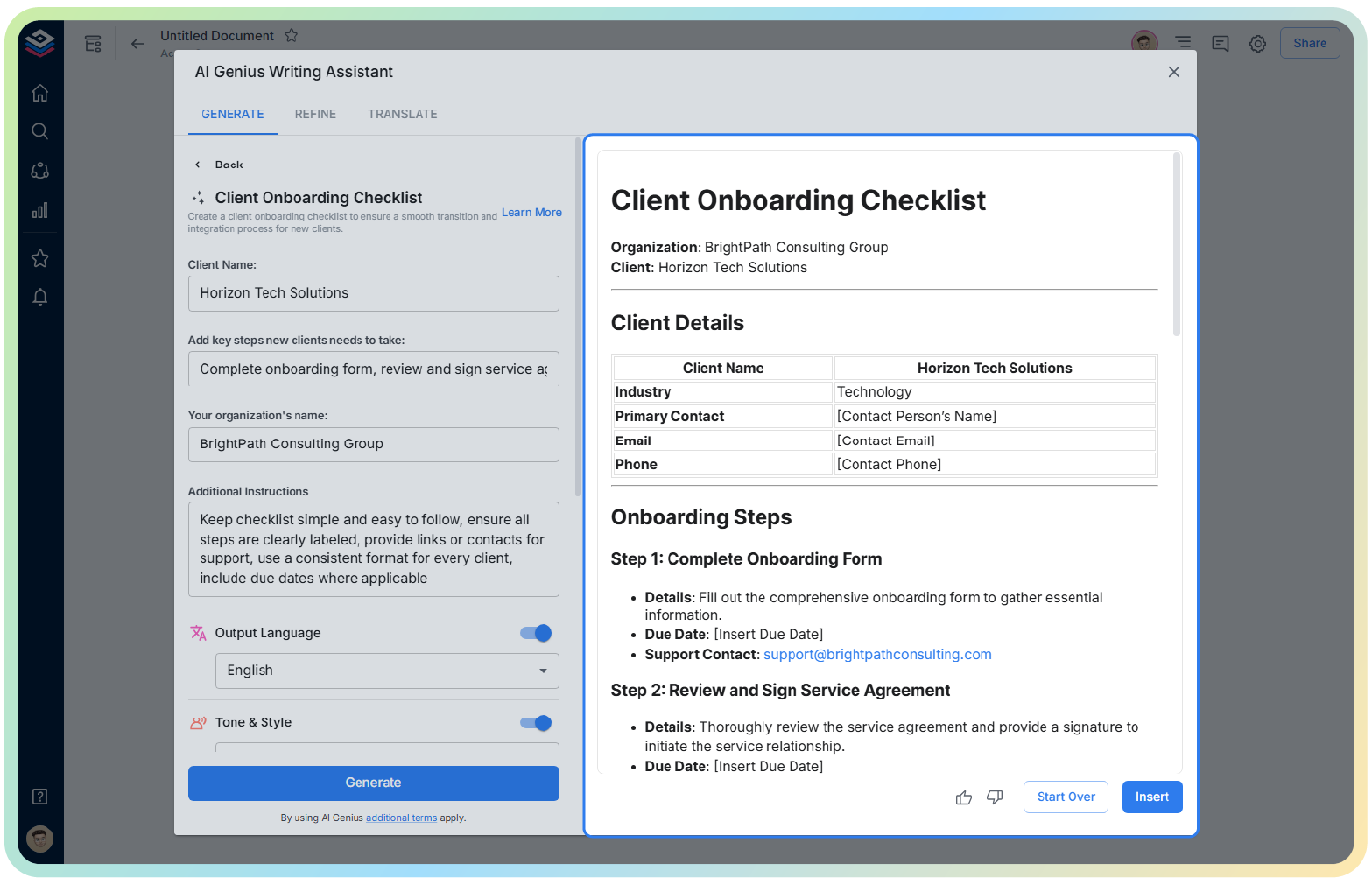Open the collaboration icon in the sidebar
Image resolution: width=1372 pixels, height=885 pixels.
click(39, 171)
